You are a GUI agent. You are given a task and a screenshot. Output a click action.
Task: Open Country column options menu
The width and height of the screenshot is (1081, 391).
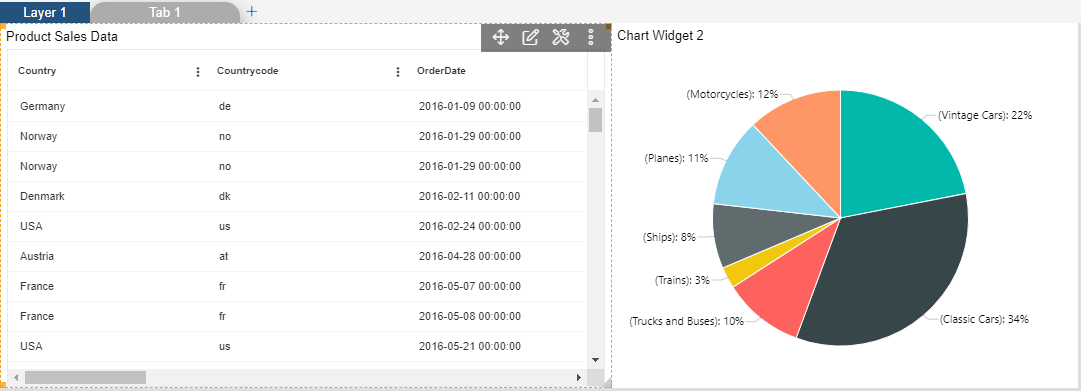(x=199, y=72)
